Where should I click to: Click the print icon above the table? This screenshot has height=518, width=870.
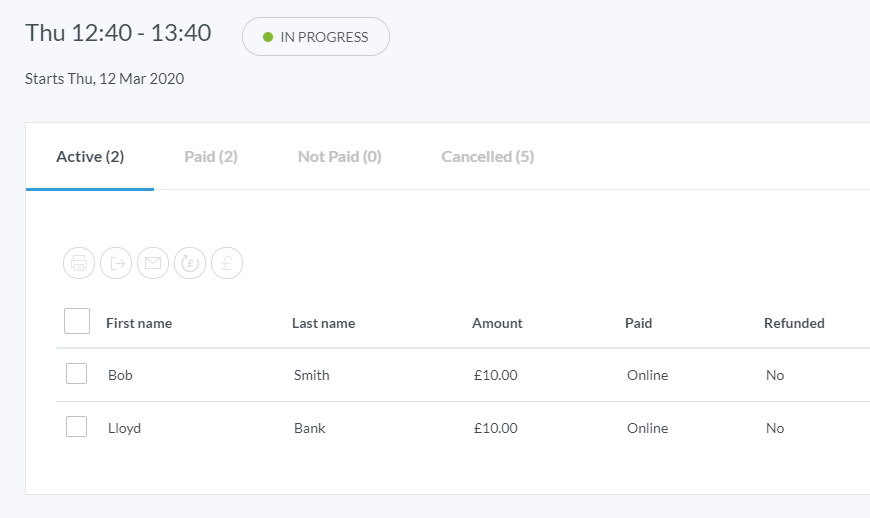79,264
